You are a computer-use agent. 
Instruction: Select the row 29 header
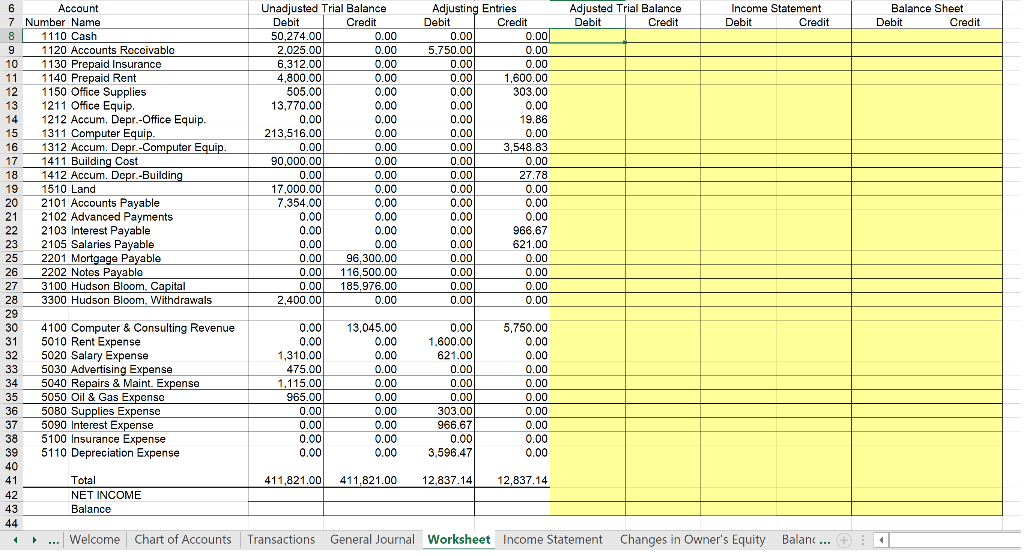tap(11, 314)
